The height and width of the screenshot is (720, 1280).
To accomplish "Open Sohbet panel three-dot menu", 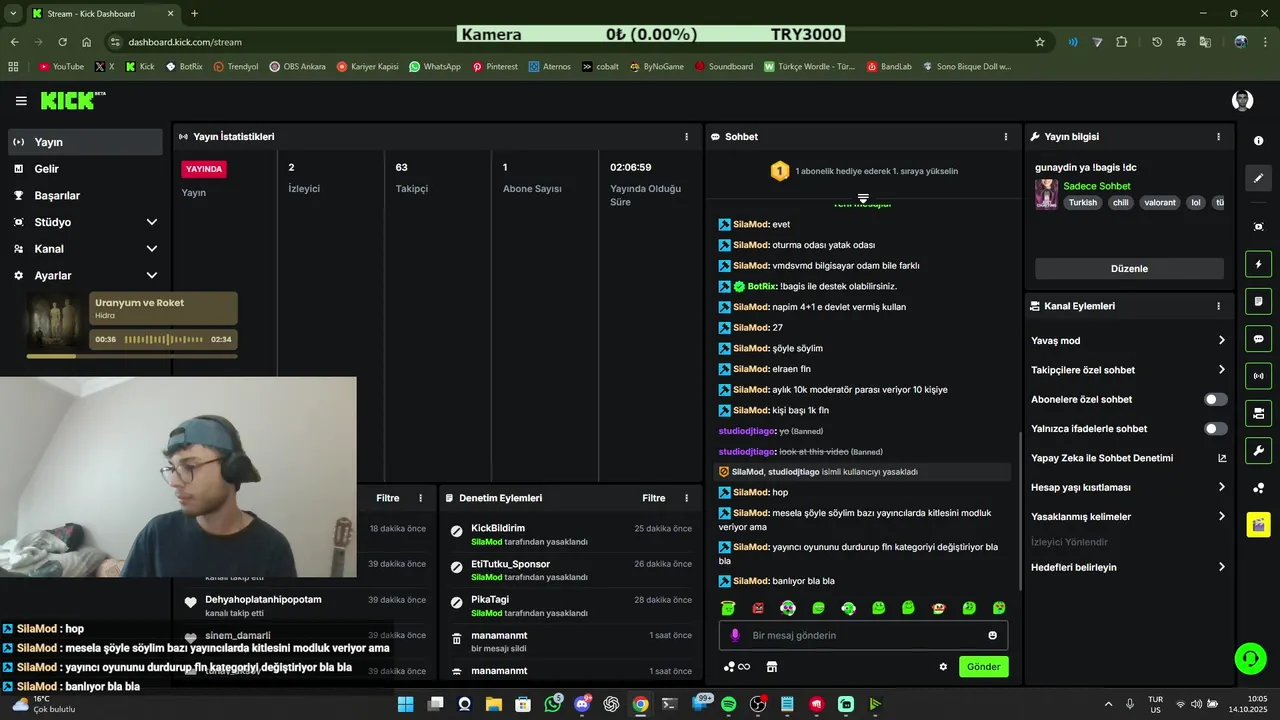I will pyautogui.click(x=1006, y=137).
